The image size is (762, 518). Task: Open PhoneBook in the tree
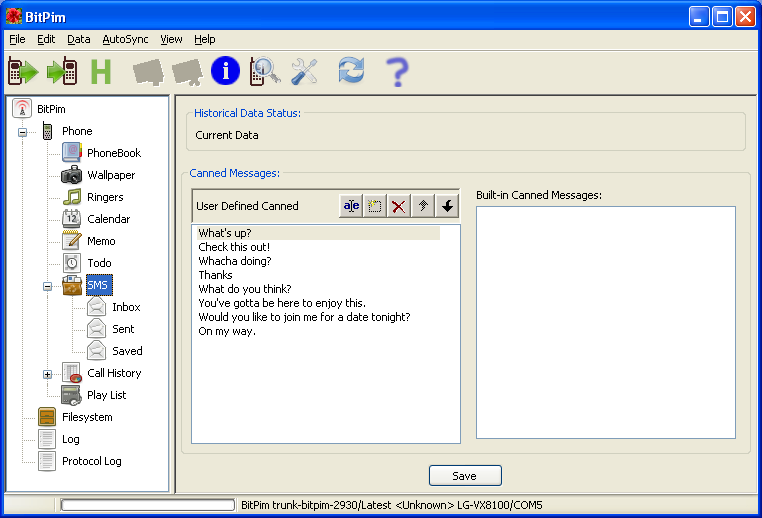click(x=114, y=153)
